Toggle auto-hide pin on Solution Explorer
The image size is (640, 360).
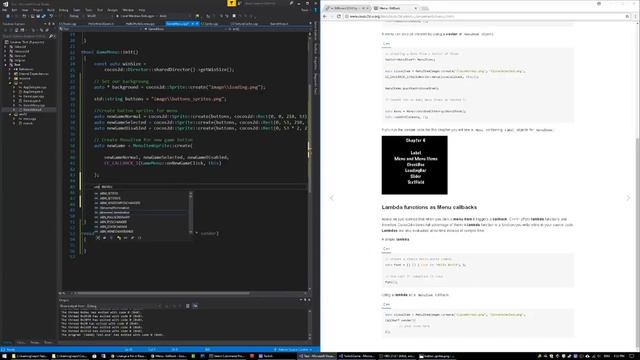[x=49, y=24]
